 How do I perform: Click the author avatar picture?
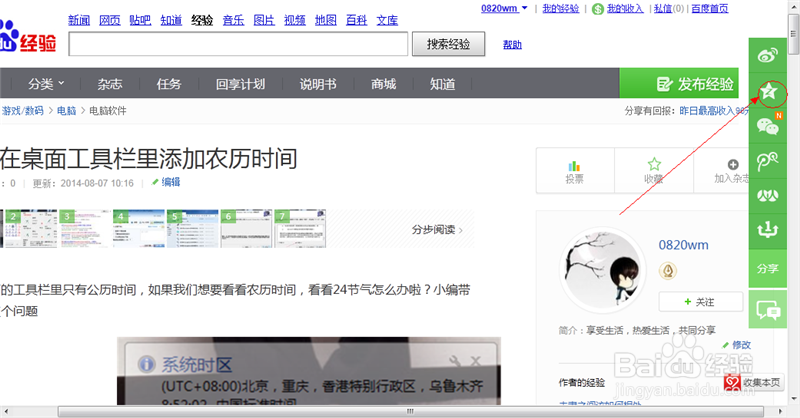pos(602,268)
